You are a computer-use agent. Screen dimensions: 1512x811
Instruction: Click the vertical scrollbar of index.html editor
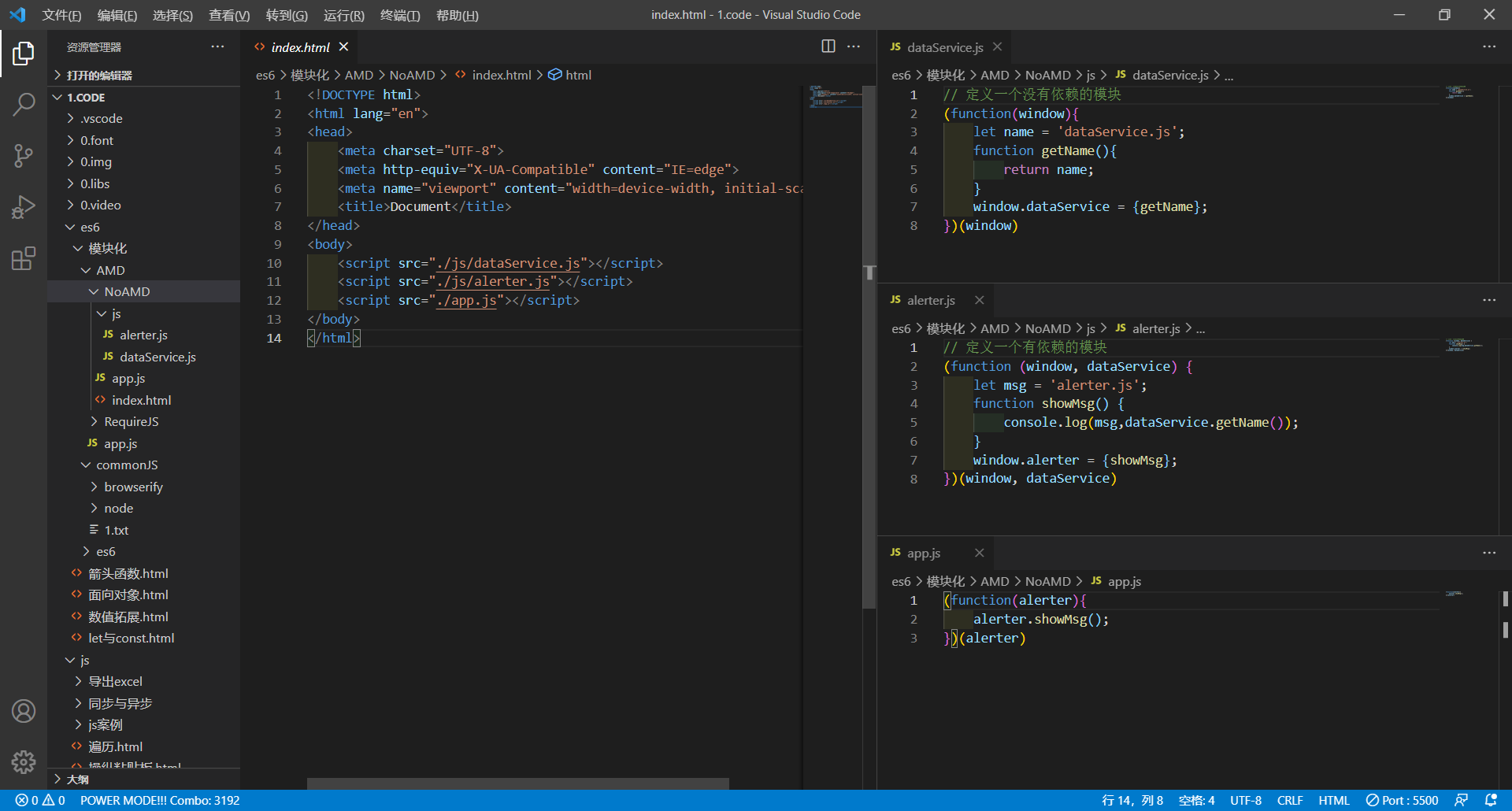tap(869, 346)
